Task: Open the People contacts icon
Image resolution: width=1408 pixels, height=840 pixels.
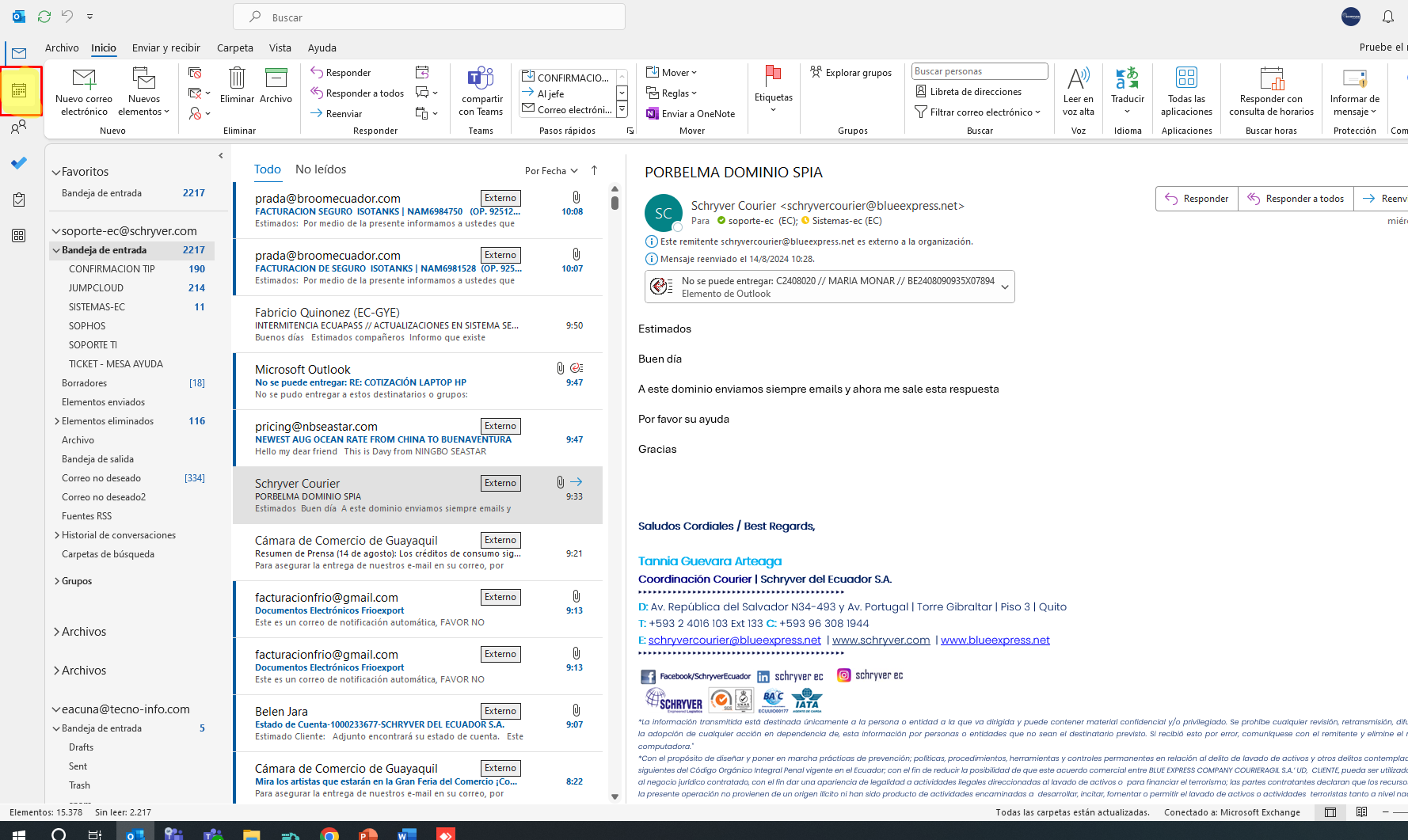Action: click(x=19, y=127)
